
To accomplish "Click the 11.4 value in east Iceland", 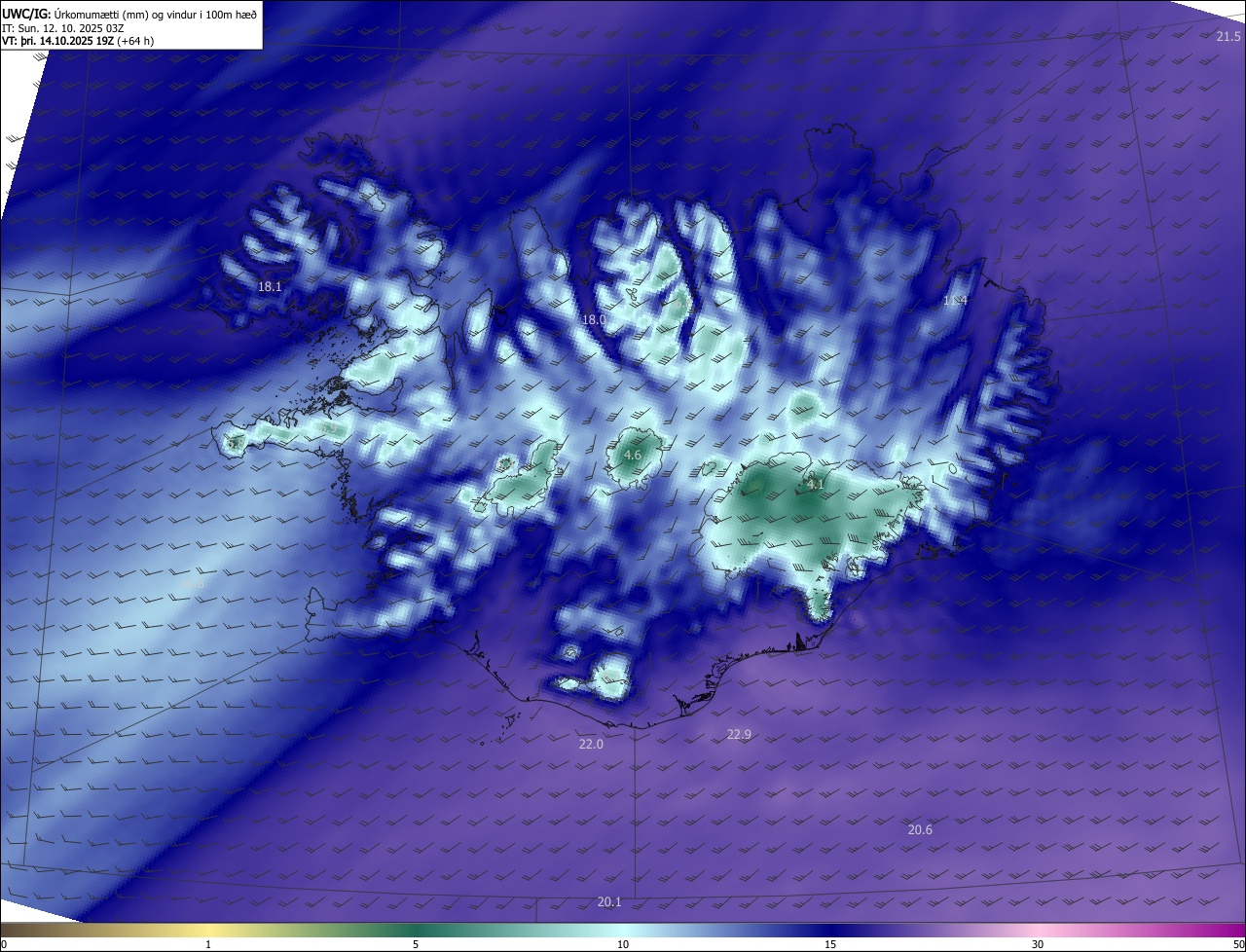I will click(x=955, y=300).
